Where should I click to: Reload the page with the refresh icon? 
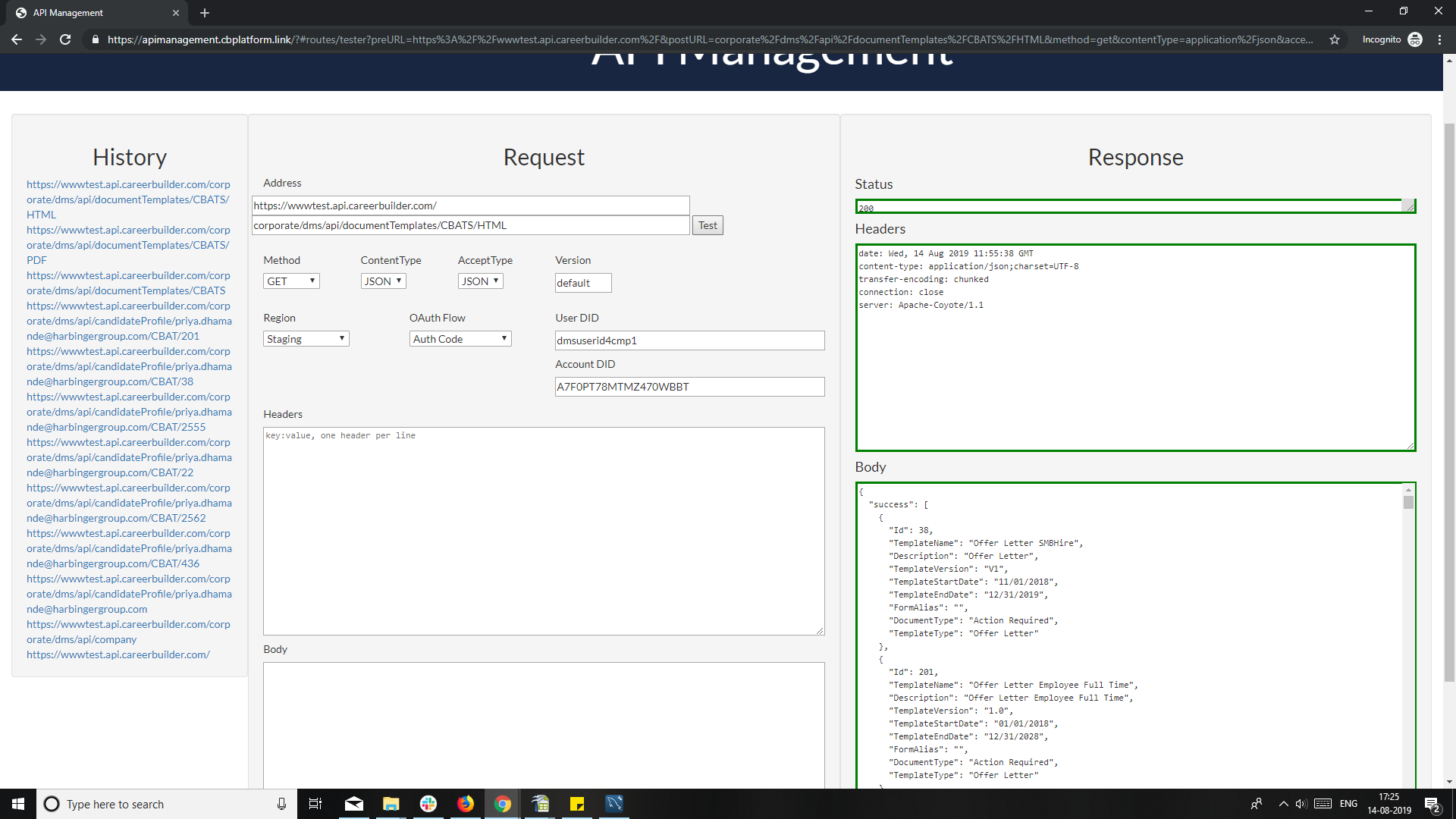click(65, 39)
